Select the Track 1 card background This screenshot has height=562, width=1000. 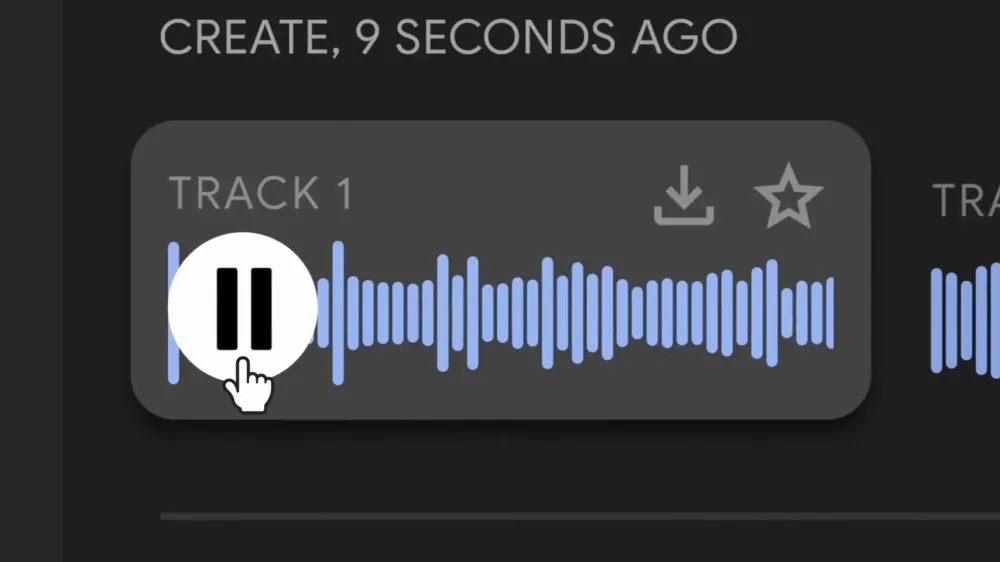tap(501, 270)
